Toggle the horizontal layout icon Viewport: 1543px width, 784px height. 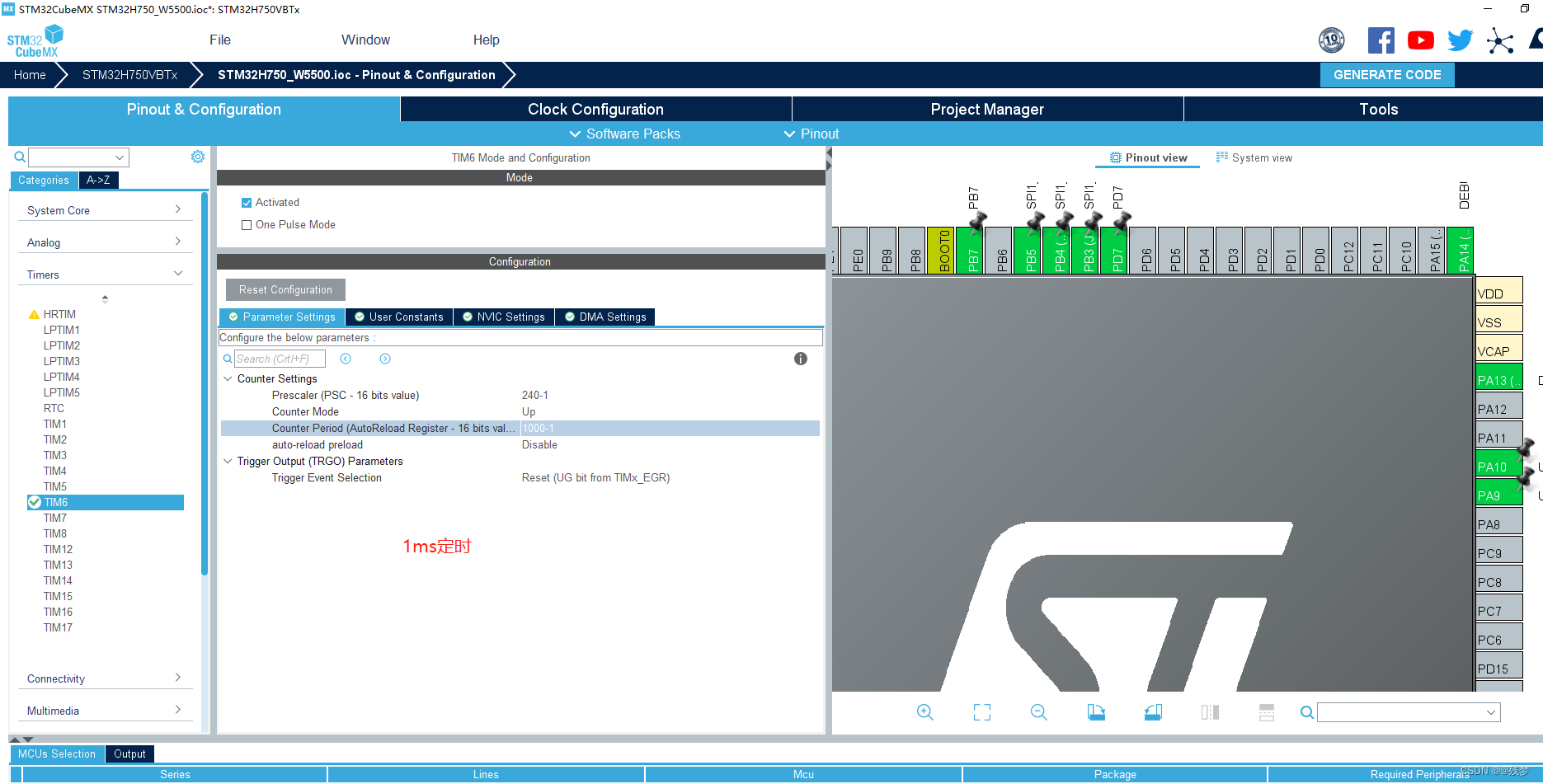point(1267,712)
